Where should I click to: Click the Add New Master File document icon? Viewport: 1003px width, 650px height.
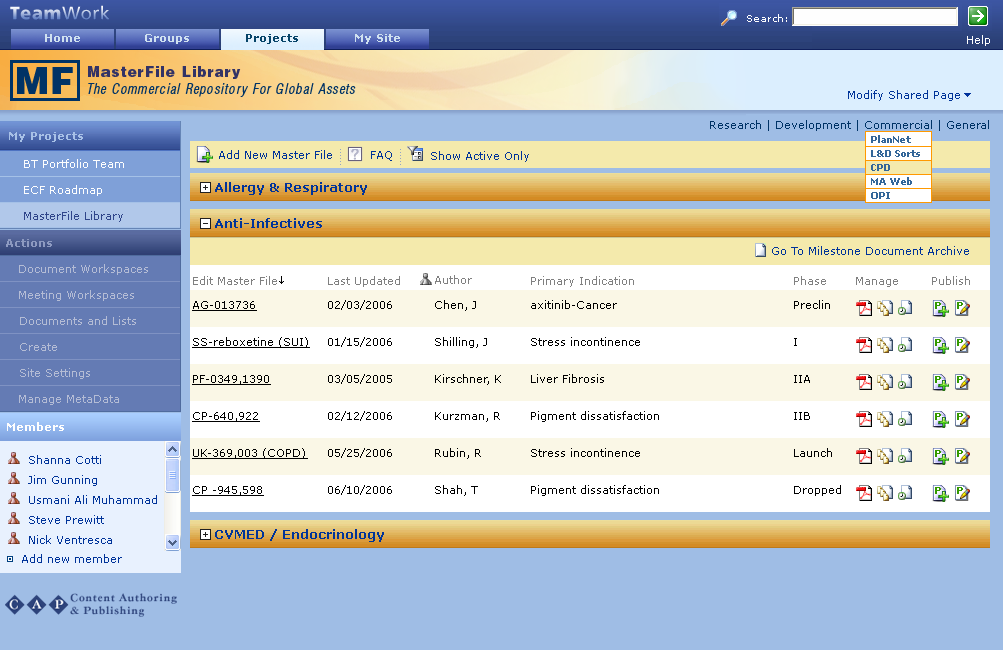point(204,155)
